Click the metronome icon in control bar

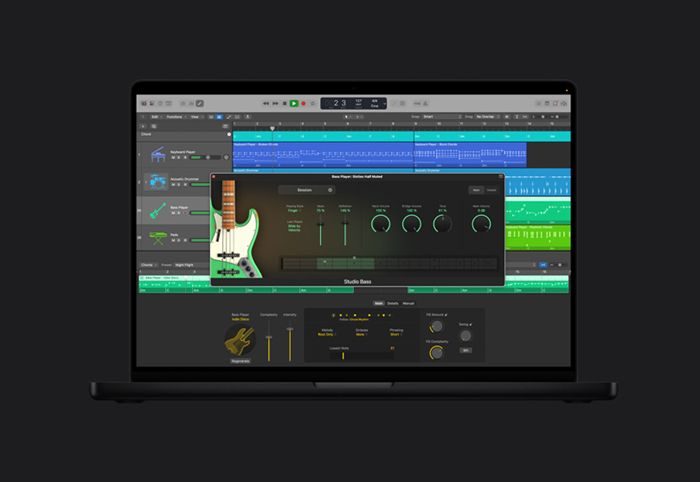coord(426,104)
